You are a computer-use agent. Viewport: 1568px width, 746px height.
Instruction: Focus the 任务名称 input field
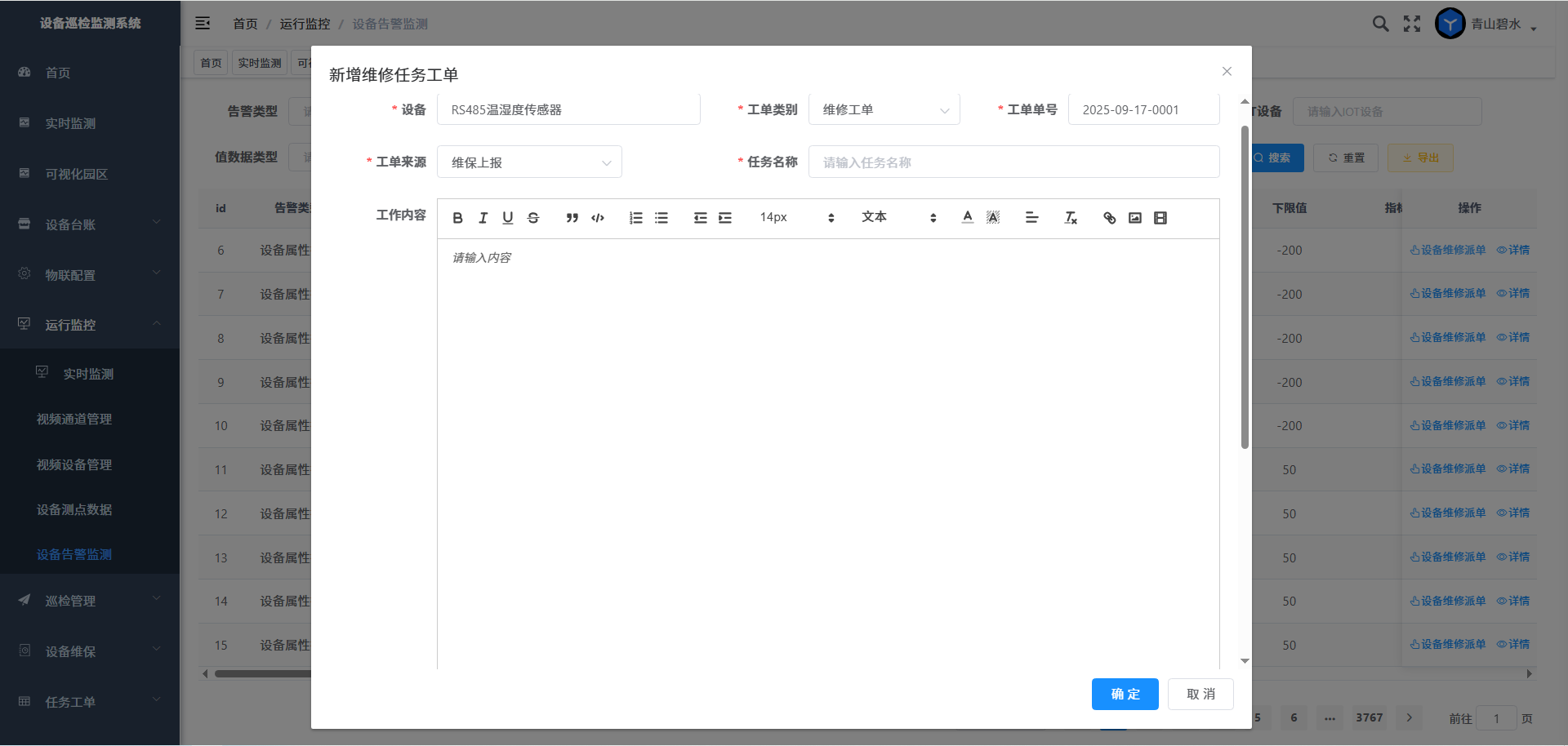(x=1013, y=162)
